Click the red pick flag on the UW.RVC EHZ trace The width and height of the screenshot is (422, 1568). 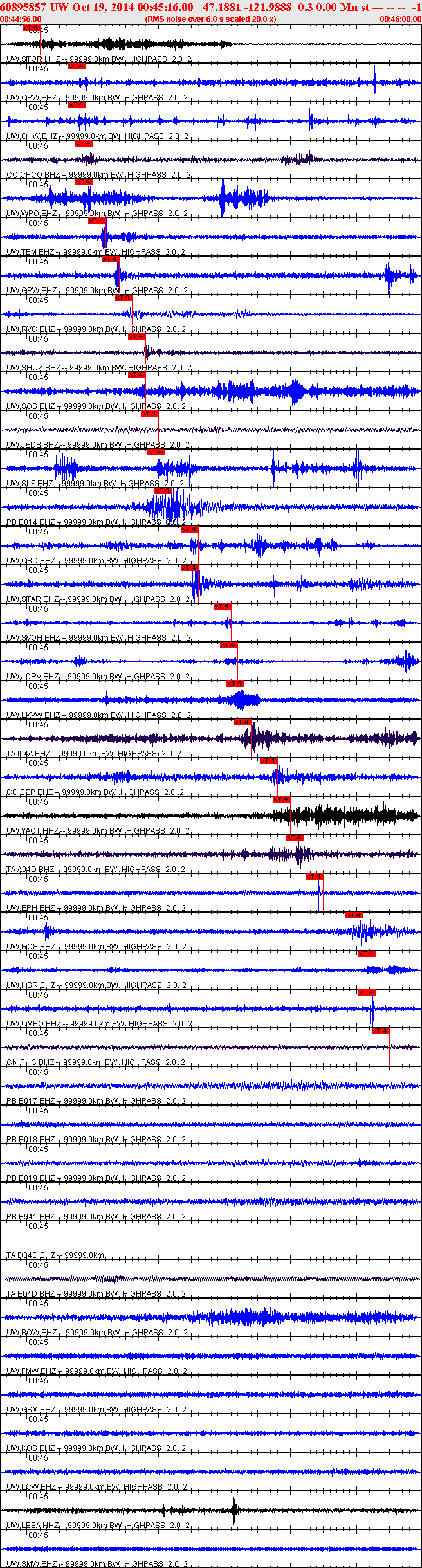pyautogui.click(x=124, y=298)
